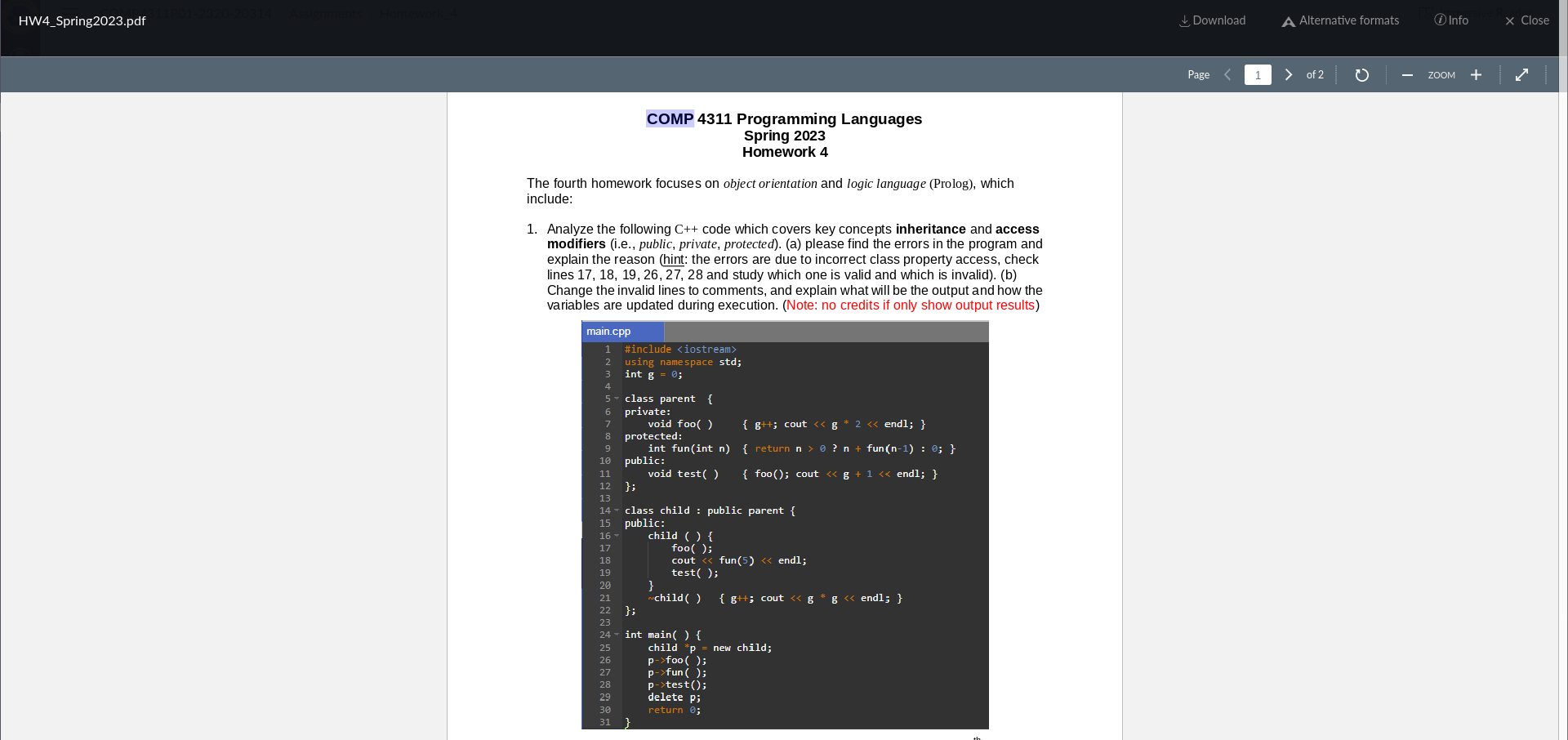Close the PDF preview
Viewport: 1568px width, 740px height.
tap(1526, 20)
